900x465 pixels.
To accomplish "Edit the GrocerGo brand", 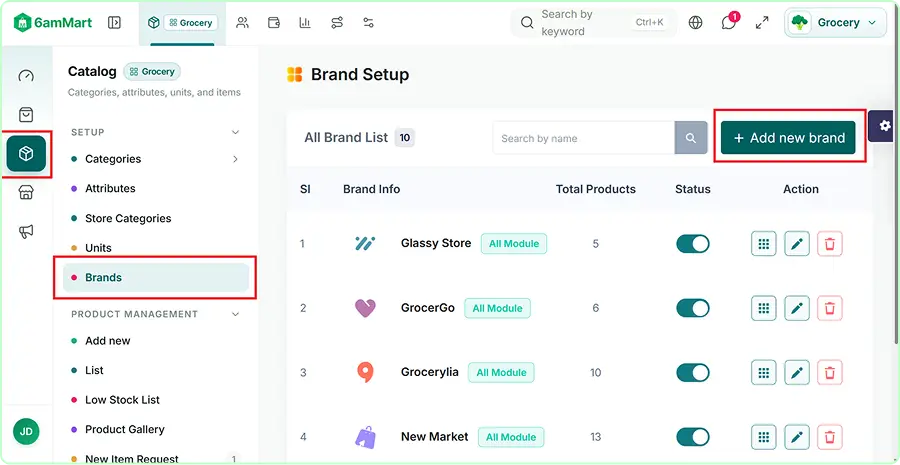I will click(797, 308).
